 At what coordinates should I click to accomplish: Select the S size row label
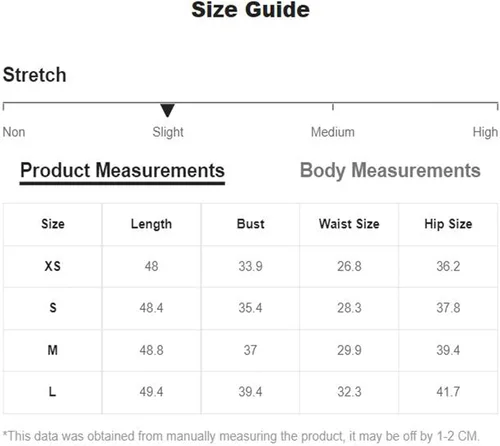pos(53,308)
